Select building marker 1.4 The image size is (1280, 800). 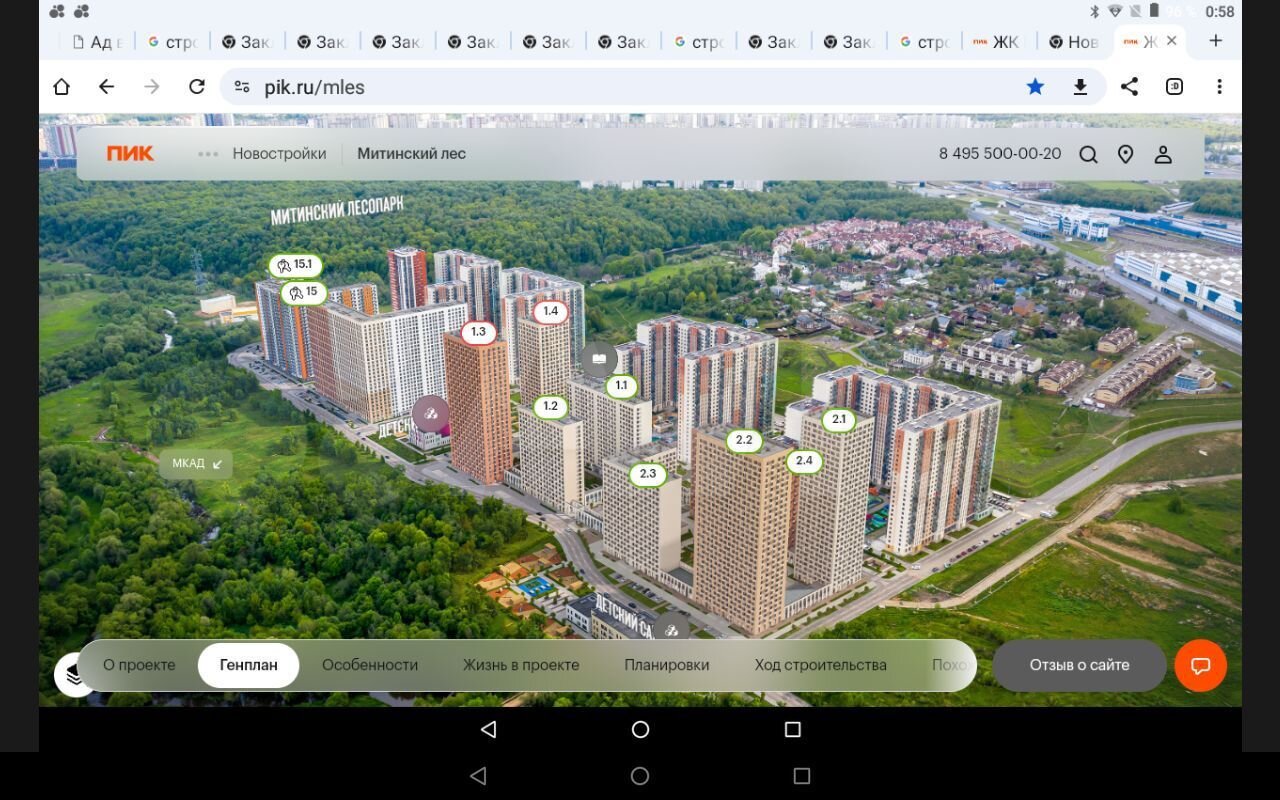[x=550, y=311]
